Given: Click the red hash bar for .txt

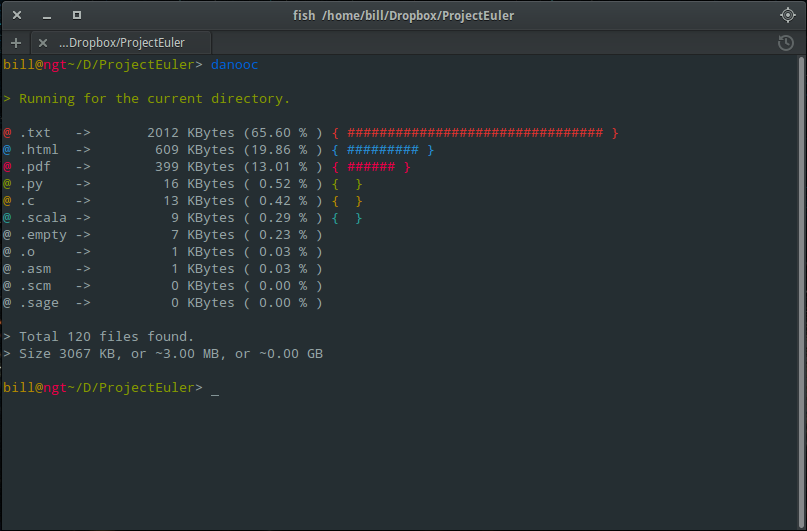Looking at the screenshot, I should pyautogui.click(x=475, y=133).
